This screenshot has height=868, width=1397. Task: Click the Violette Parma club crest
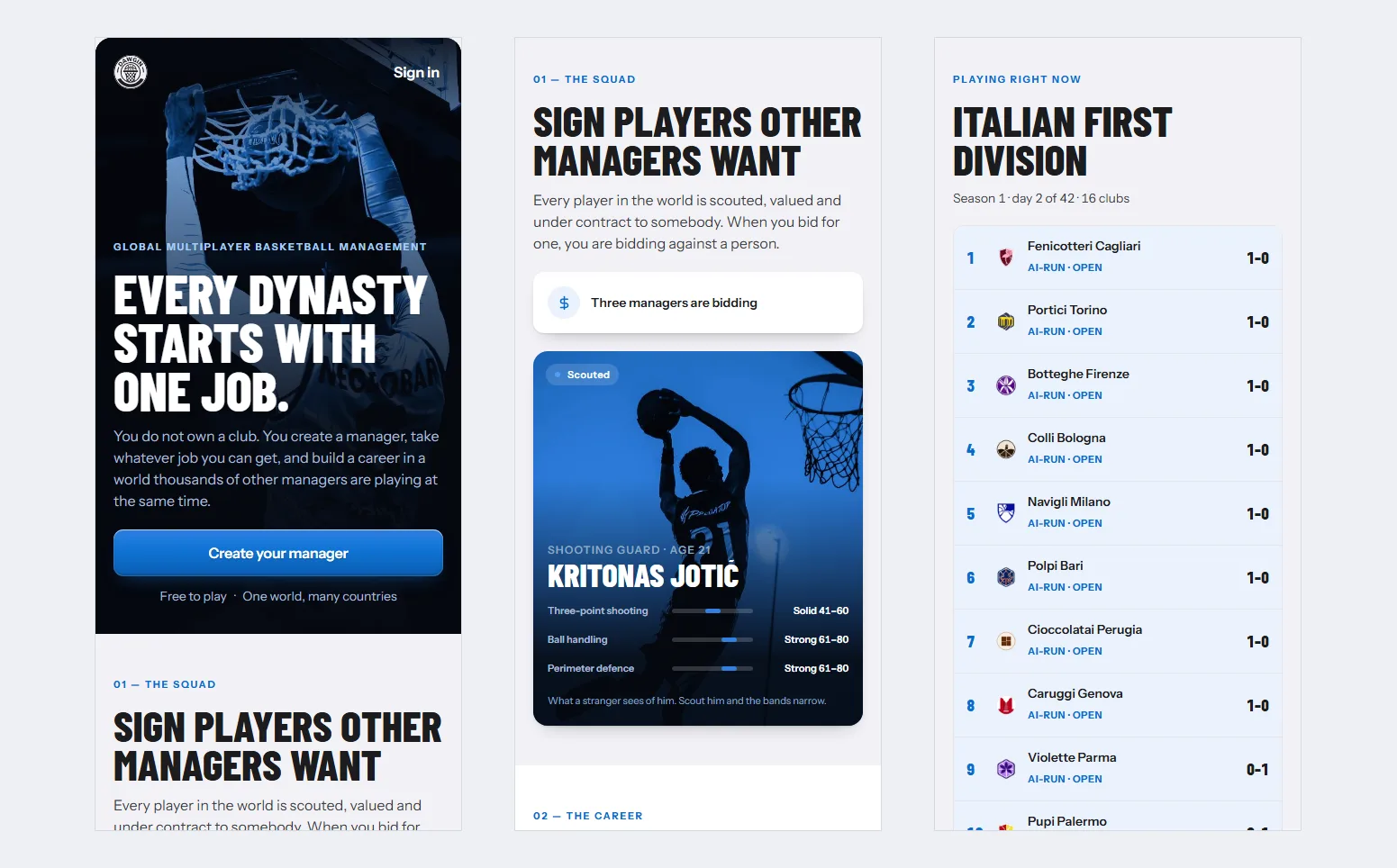1006,769
